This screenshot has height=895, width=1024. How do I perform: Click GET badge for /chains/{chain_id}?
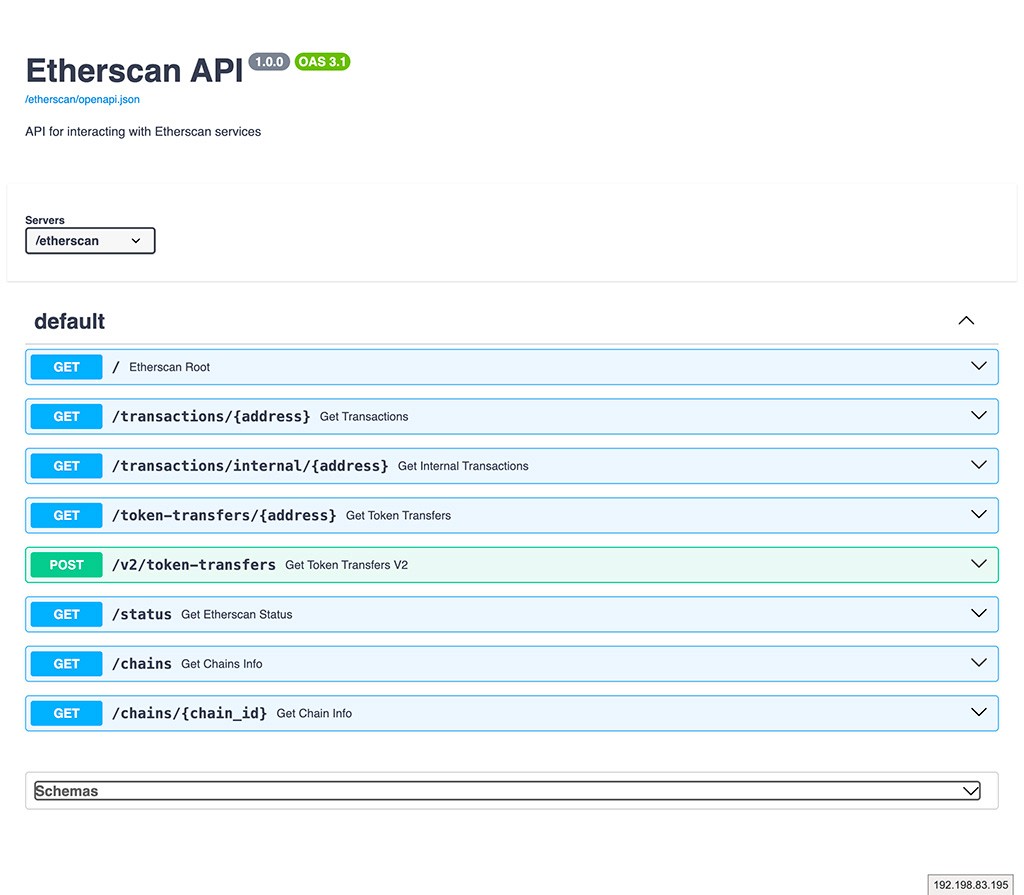click(x=67, y=713)
